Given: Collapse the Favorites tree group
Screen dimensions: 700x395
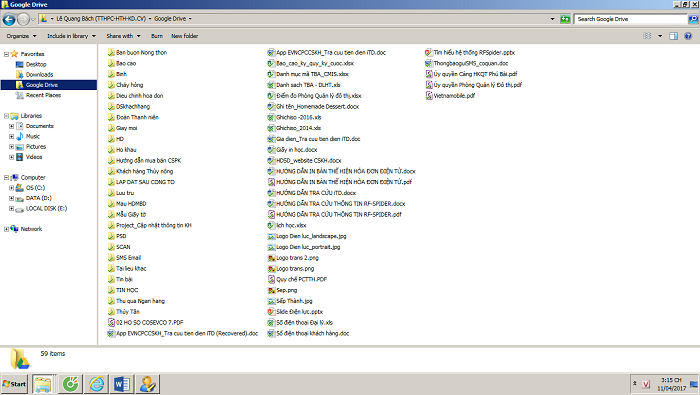Looking at the screenshot, I should [6, 54].
